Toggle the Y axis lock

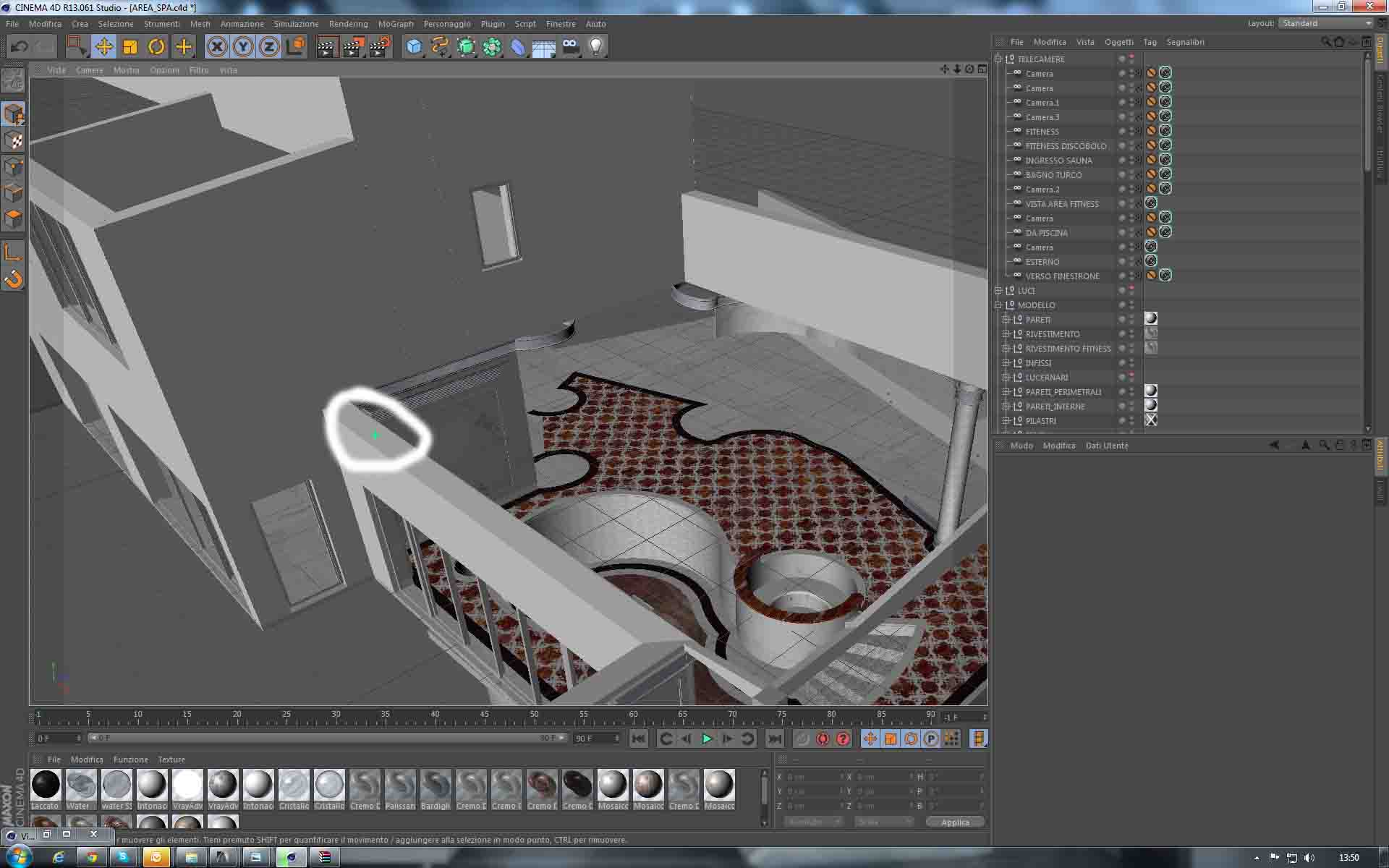click(243, 47)
